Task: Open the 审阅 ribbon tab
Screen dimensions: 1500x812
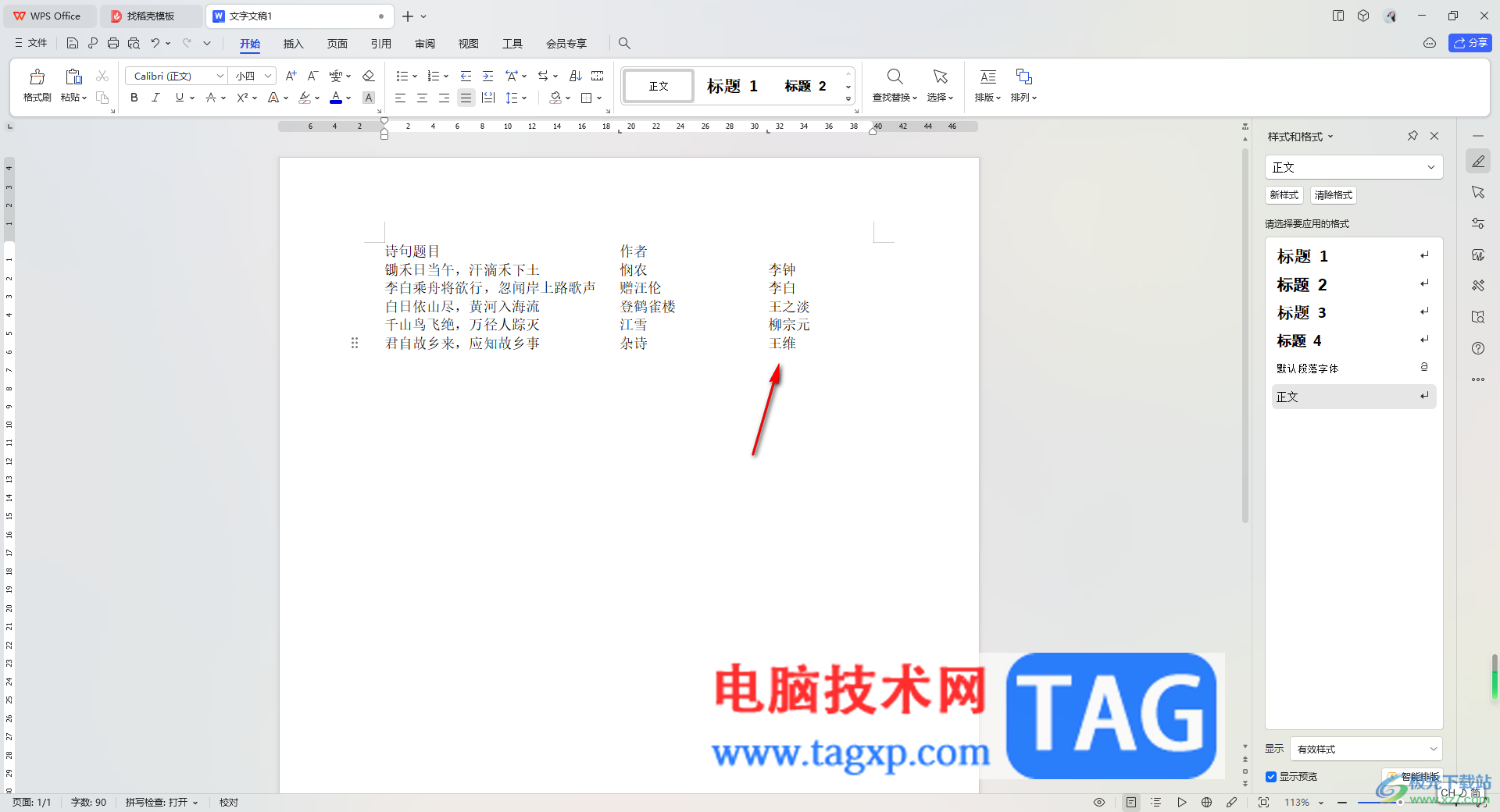Action: [425, 44]
